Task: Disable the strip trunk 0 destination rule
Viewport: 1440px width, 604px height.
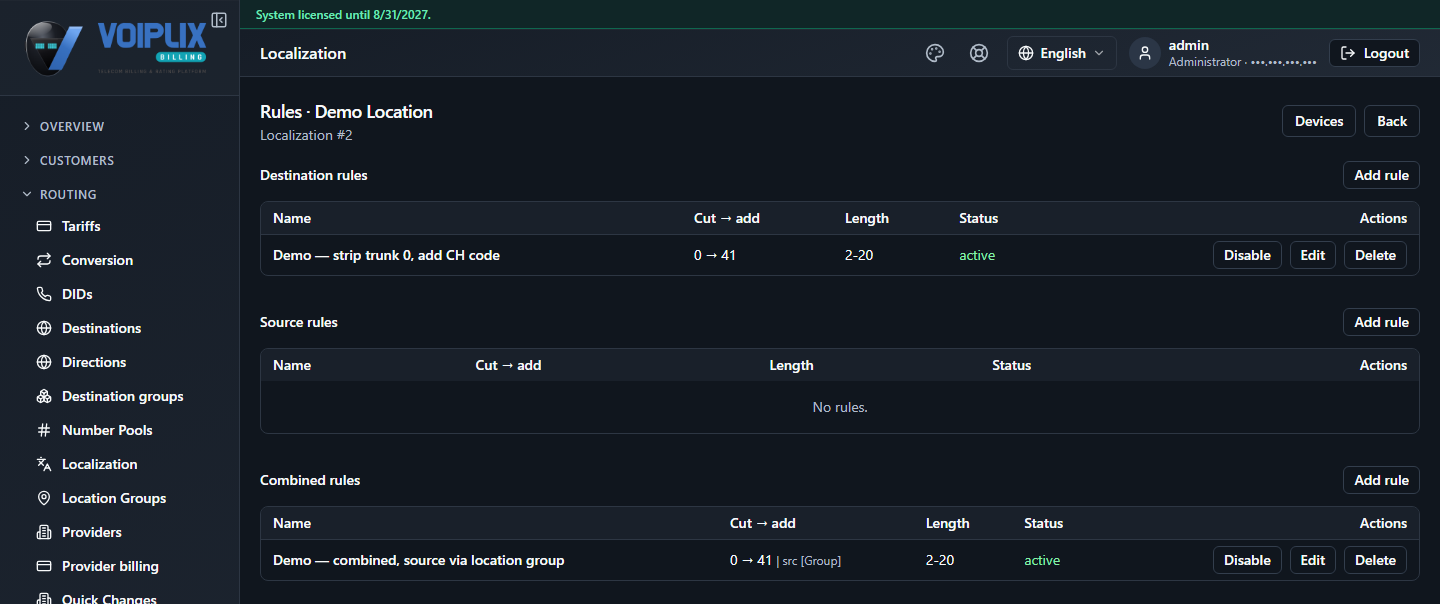Action: click(1247, 255)
